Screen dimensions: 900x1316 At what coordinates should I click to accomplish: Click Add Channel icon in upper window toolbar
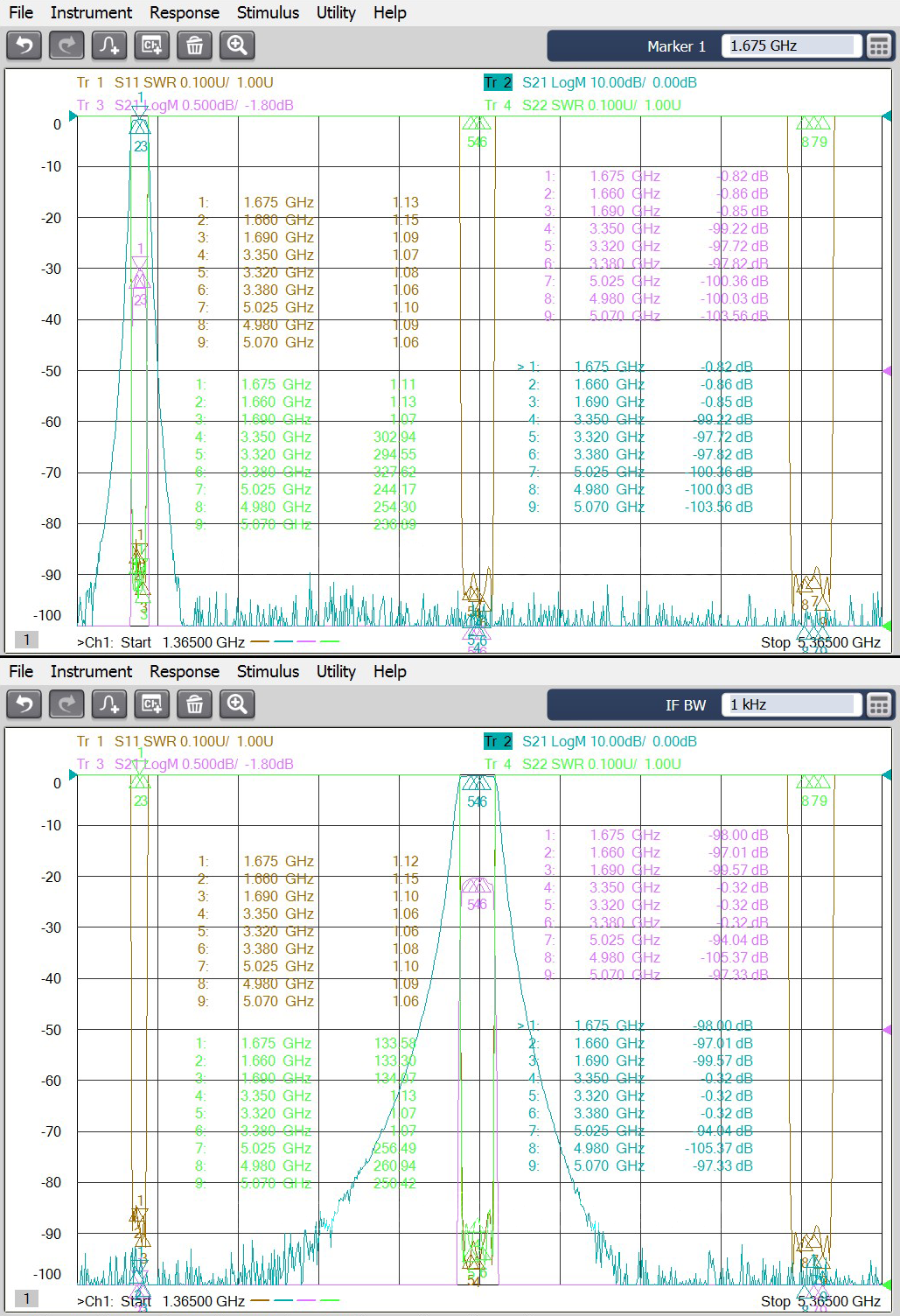pos(152,45)
